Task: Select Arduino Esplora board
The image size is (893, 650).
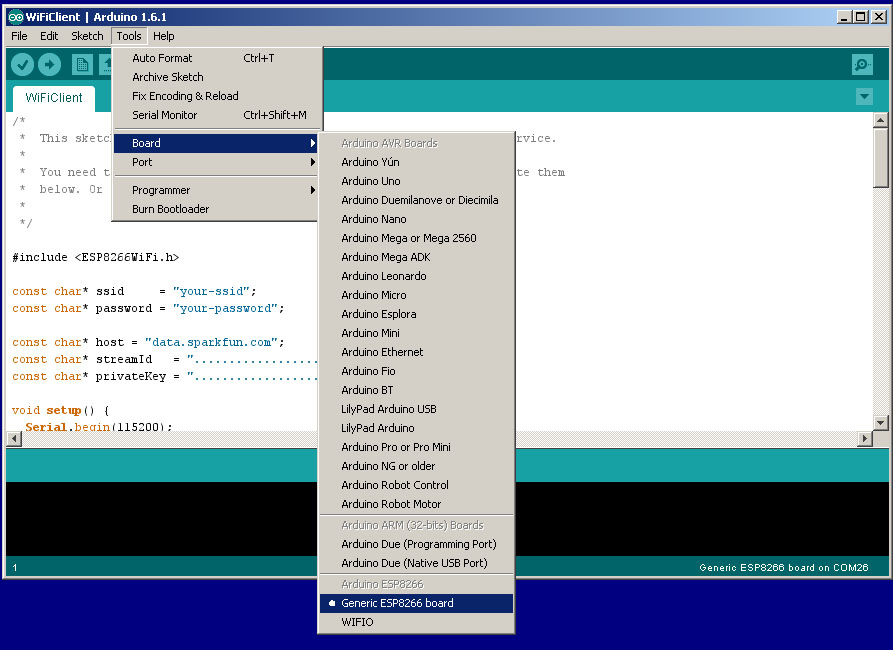Action: pyautogui.click(x=416, y=314)
